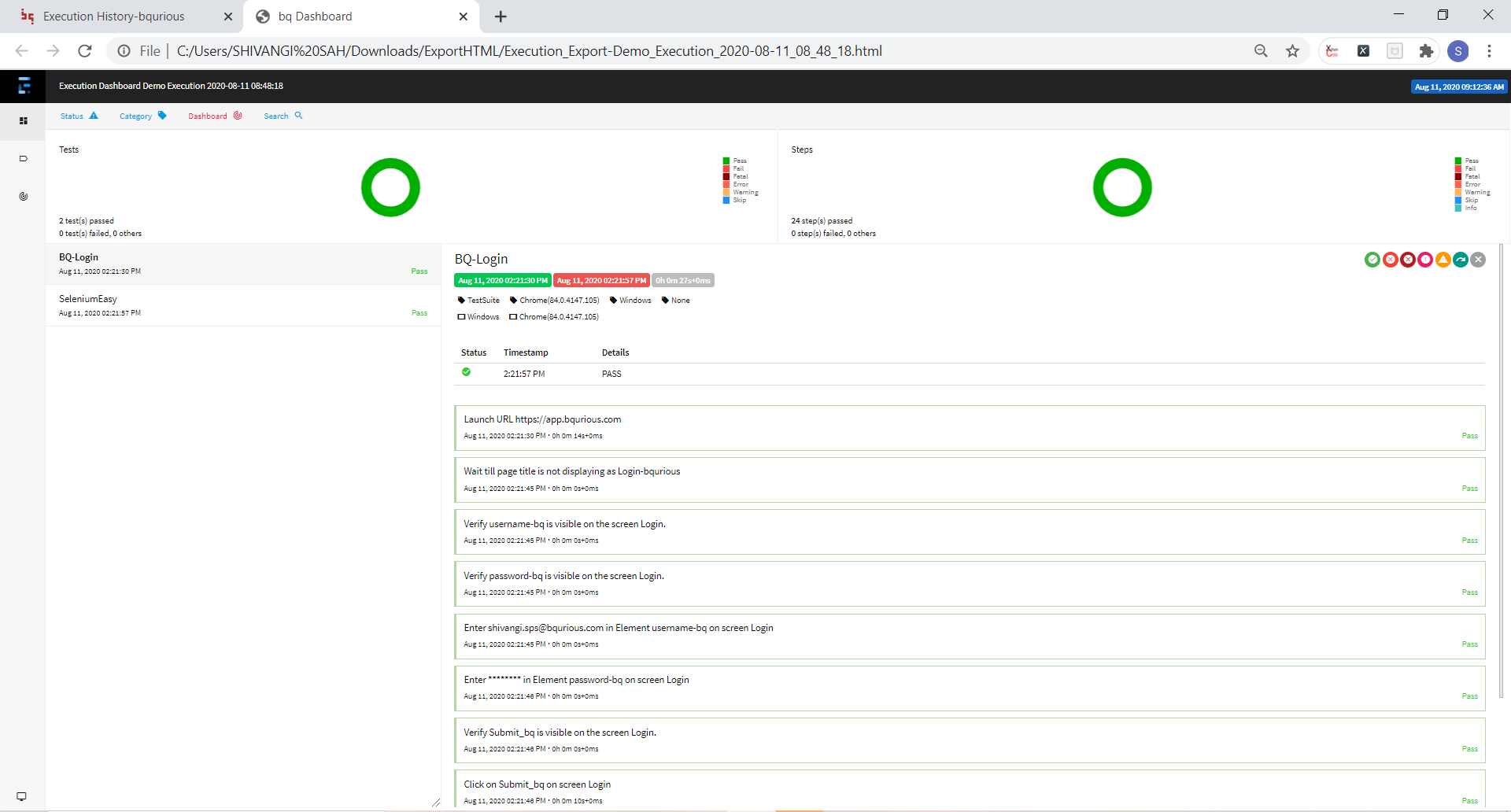
Task: Open the Enter shivangi.sps@bqurious.com step
Action: 970,637
